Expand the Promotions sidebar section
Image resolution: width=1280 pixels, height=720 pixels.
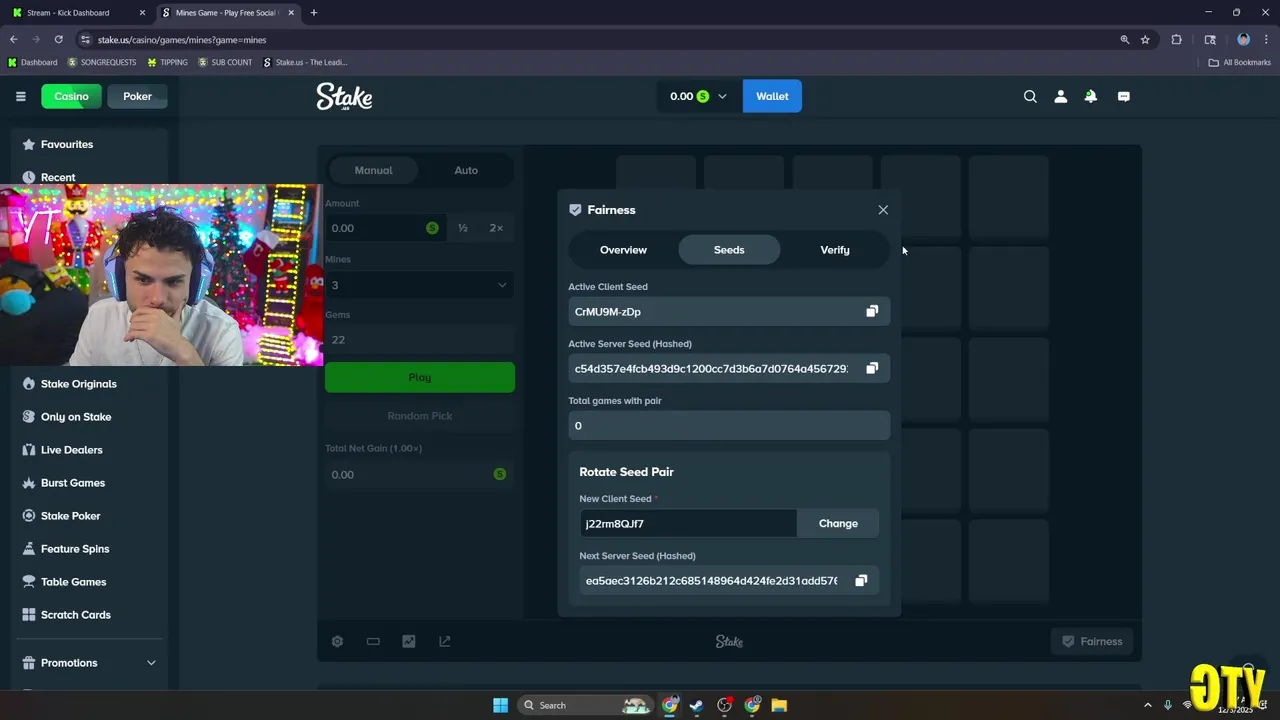click(x=151, y=663)
